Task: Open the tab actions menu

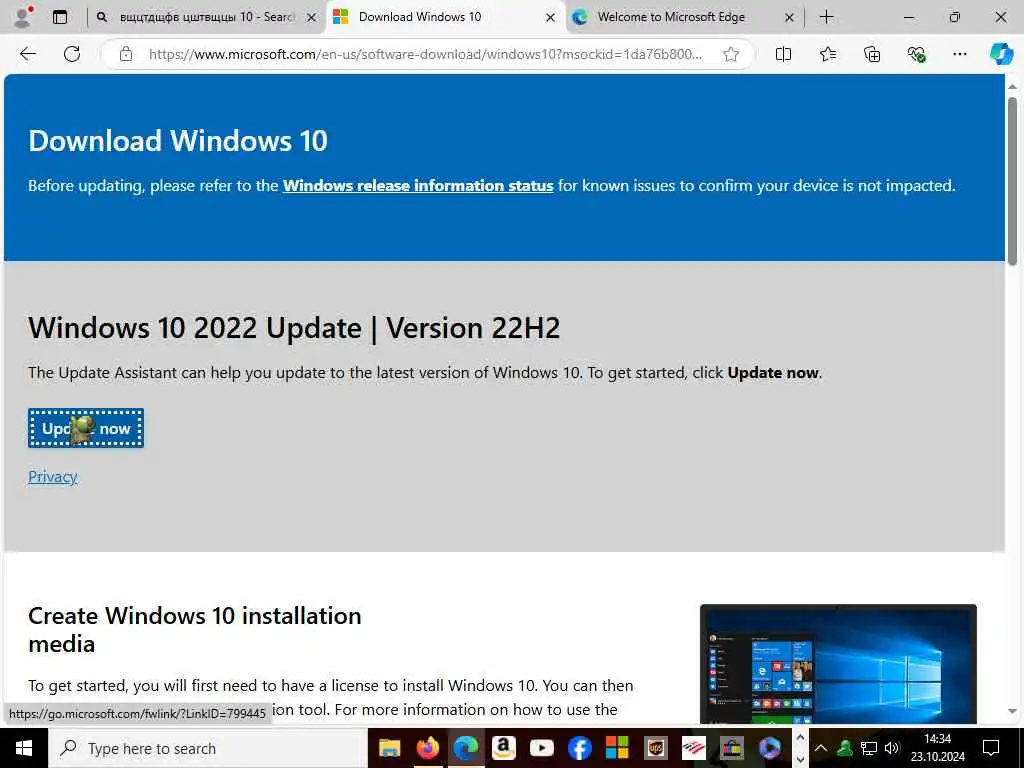Action: click(x=60, y=17)
